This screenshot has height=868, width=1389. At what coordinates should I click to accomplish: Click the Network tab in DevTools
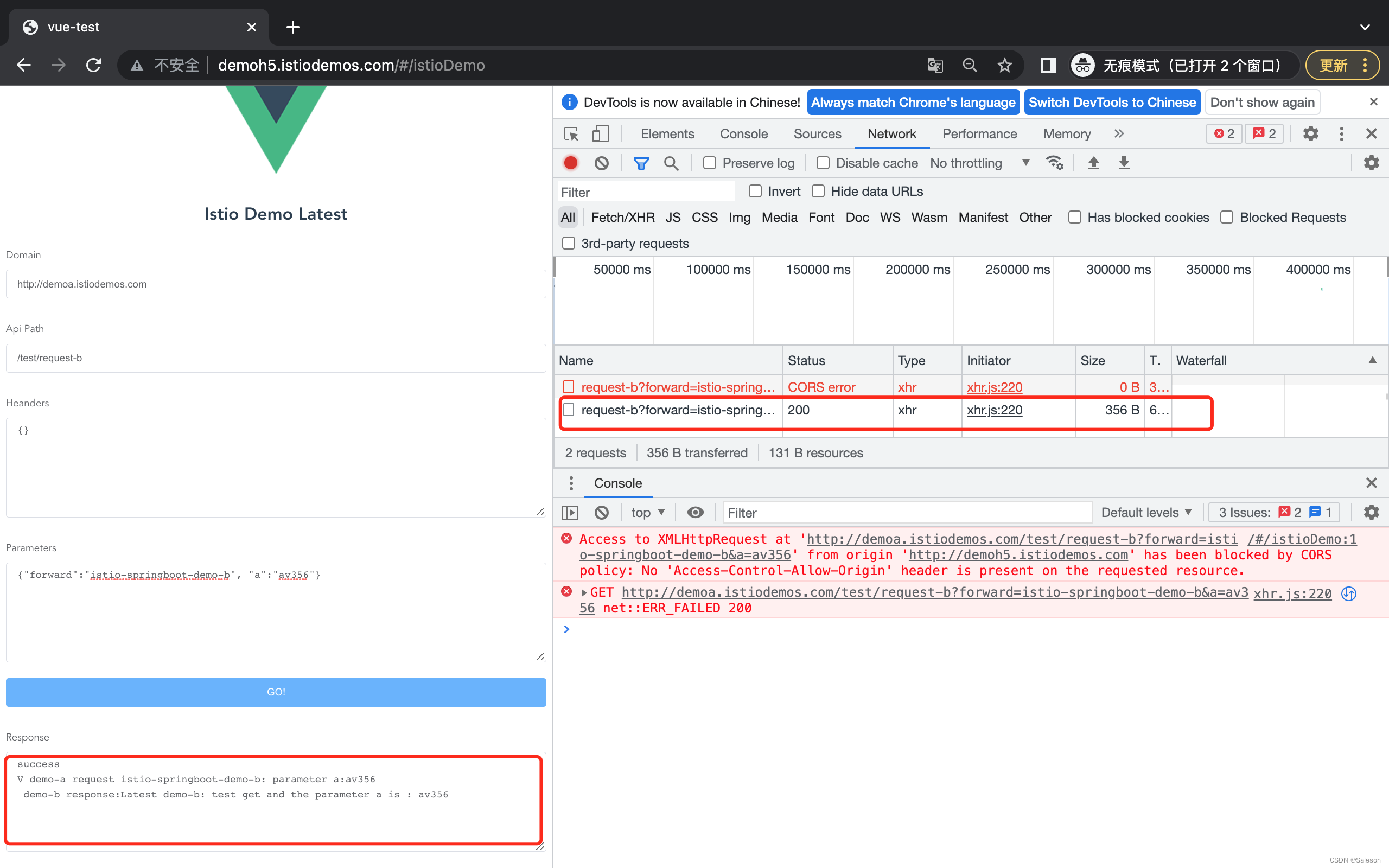891,133
